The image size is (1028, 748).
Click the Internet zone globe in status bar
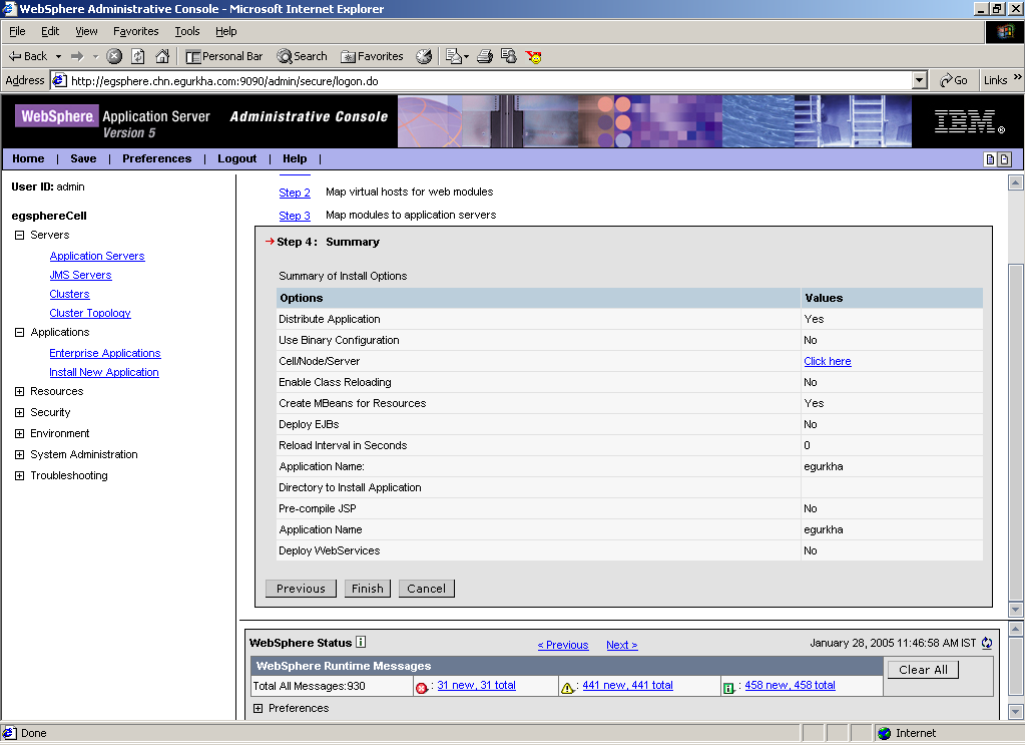[x=884, y=734]
